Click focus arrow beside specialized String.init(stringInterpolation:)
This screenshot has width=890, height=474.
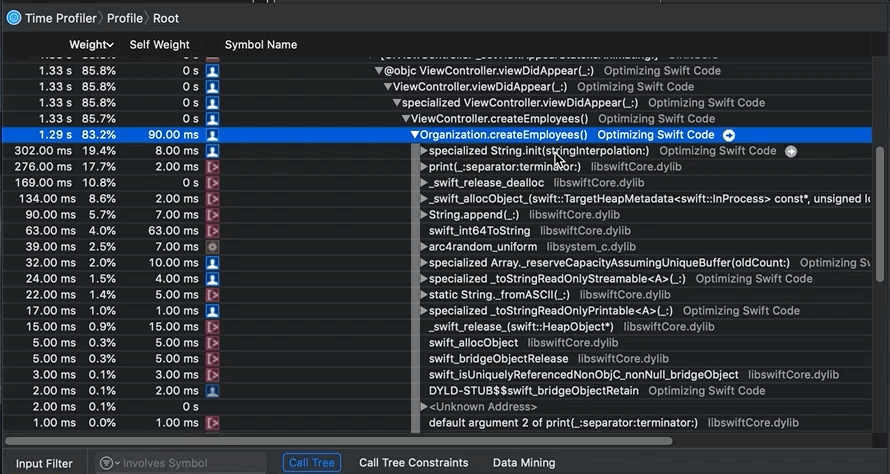[791, 151]
